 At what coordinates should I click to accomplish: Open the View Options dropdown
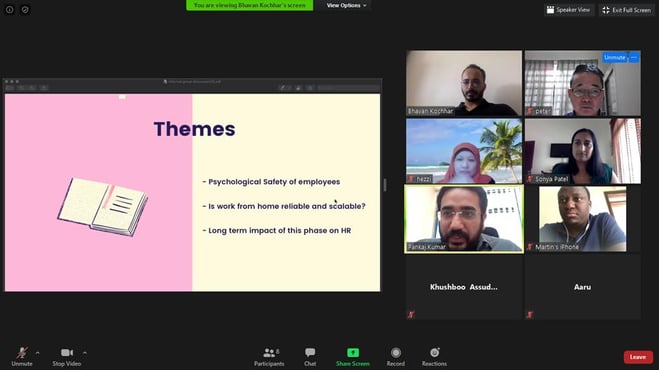(x=346, y=5)
